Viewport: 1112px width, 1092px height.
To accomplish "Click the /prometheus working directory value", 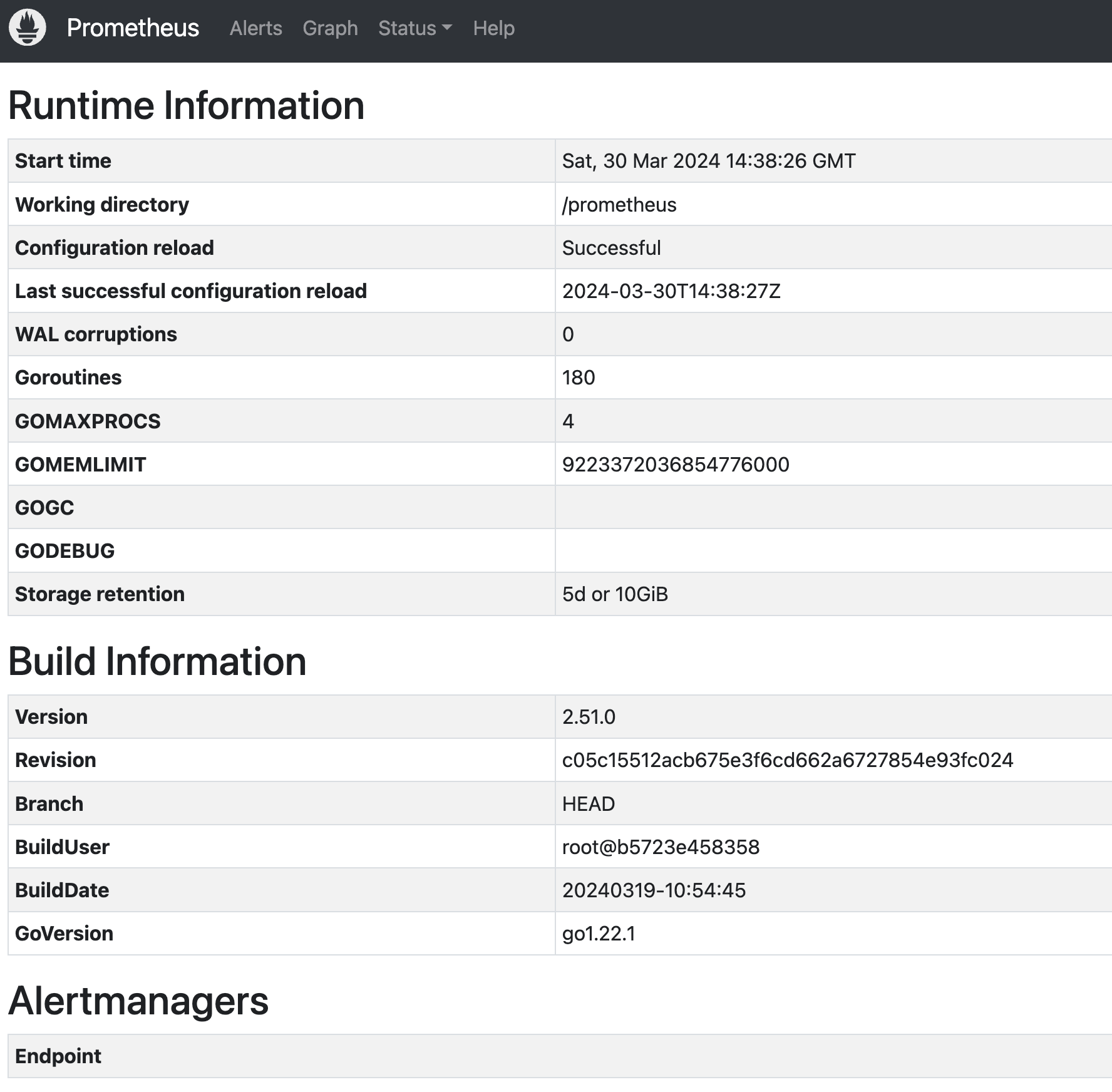I will [x=619, y=205].
